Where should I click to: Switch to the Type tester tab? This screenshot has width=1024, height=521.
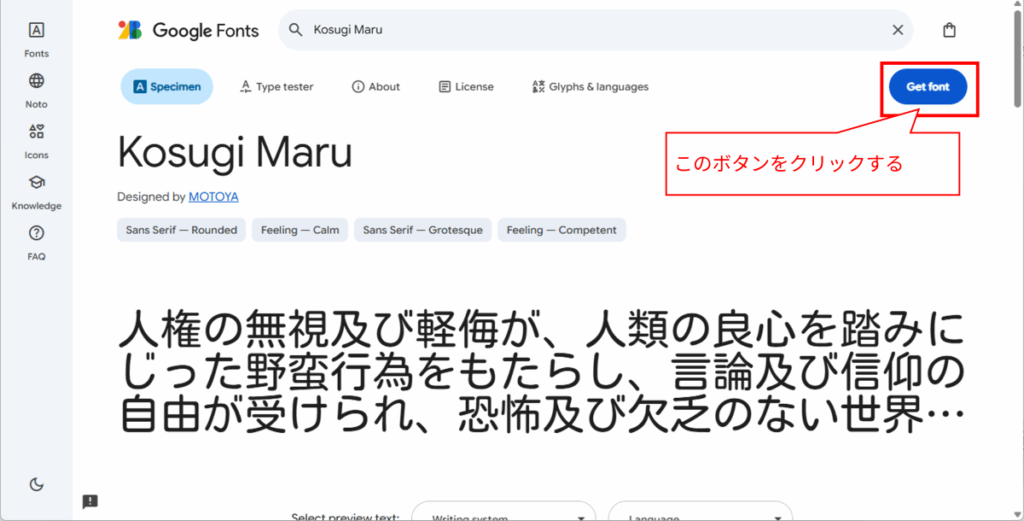click(277, 87)
